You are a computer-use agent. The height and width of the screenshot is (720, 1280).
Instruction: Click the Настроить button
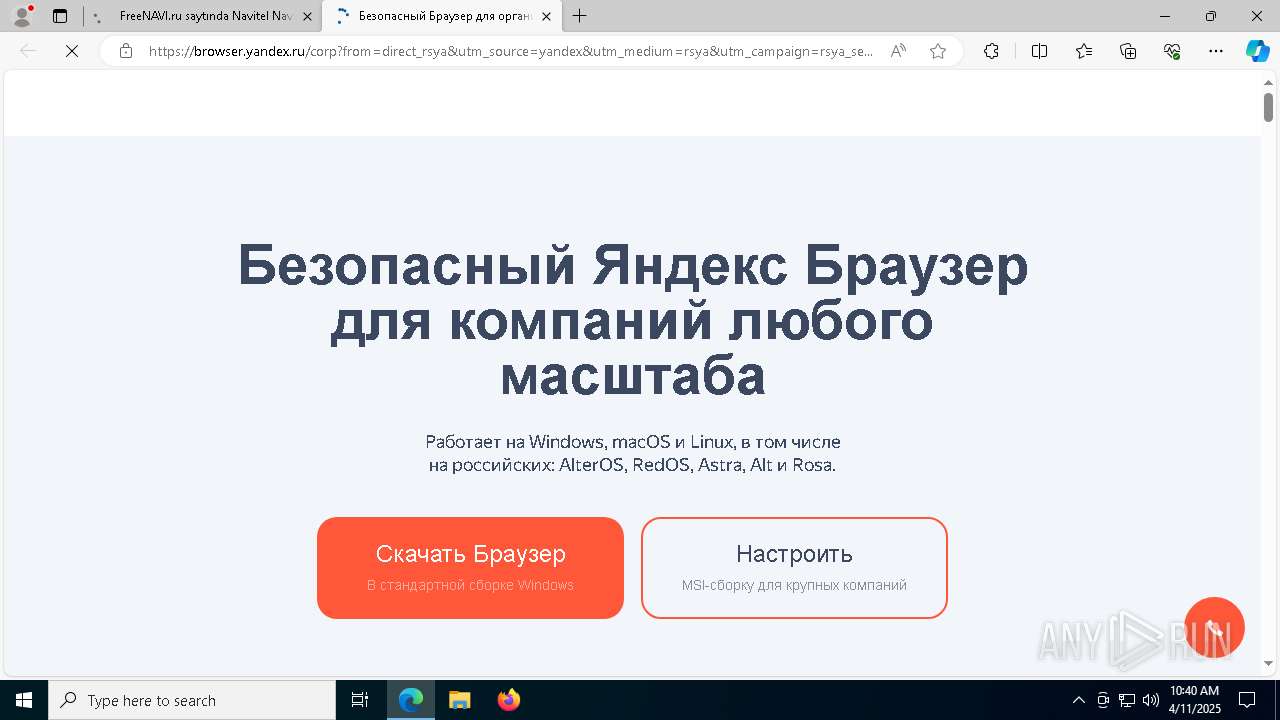(794, 568)
